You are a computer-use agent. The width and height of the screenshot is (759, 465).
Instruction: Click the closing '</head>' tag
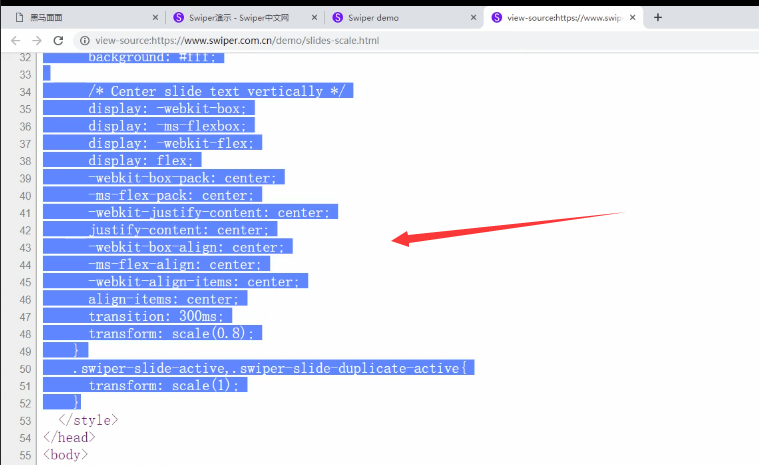[x=69, y=437]
